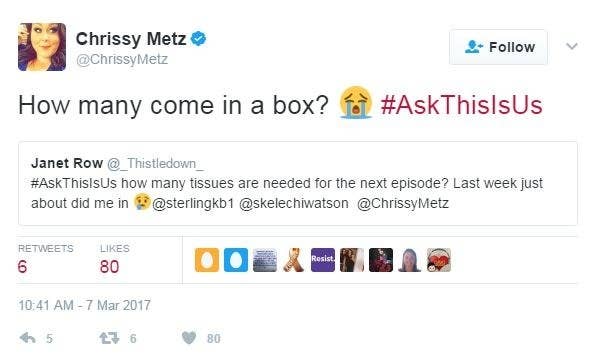View the 80 likes count
The width and height of the screenshot is (604, 361).
click(109, 267)
